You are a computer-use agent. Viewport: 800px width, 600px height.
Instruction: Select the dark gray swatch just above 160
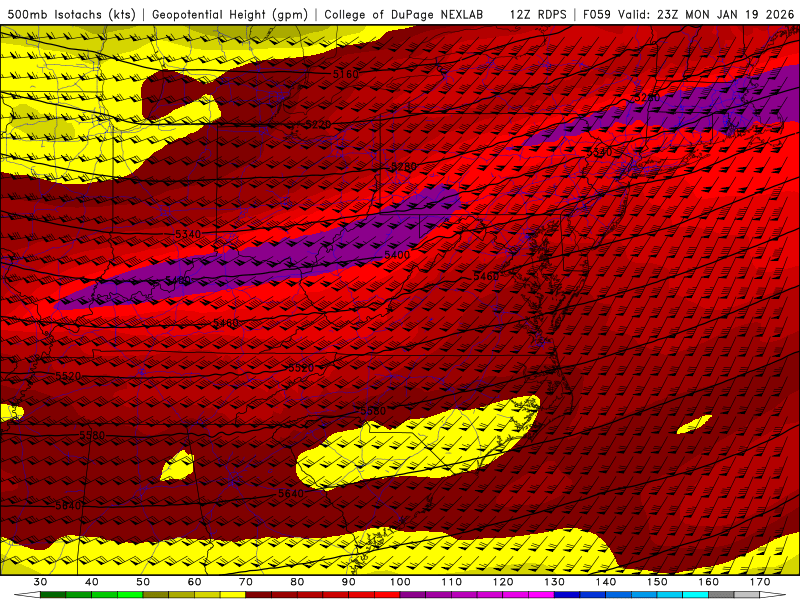tap(721, 595)
